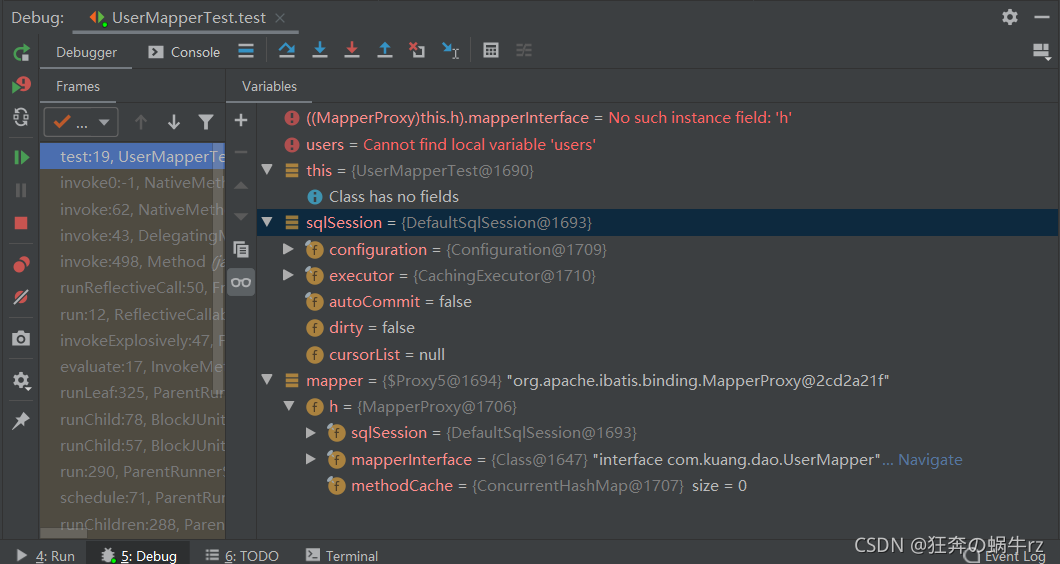Click the Run to Cursor icon
Viewport: 1060px width, 564px height.
(x=450, y=50)
